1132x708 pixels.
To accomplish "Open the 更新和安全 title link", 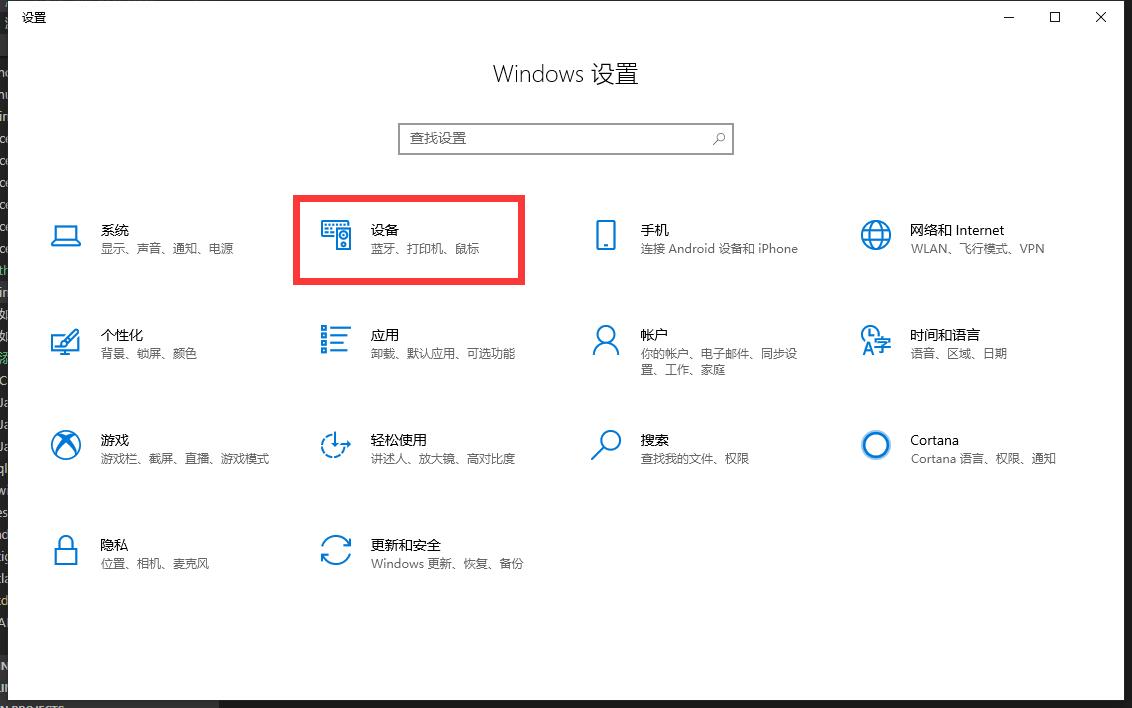I will click(x=405, y=545).
